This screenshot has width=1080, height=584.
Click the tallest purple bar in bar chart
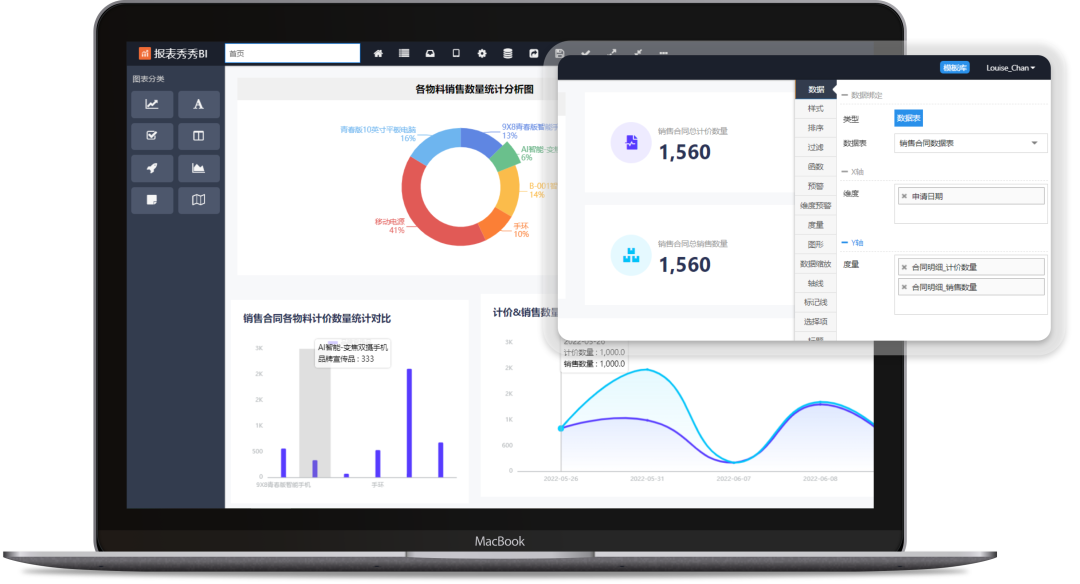(x=409, y=423)
